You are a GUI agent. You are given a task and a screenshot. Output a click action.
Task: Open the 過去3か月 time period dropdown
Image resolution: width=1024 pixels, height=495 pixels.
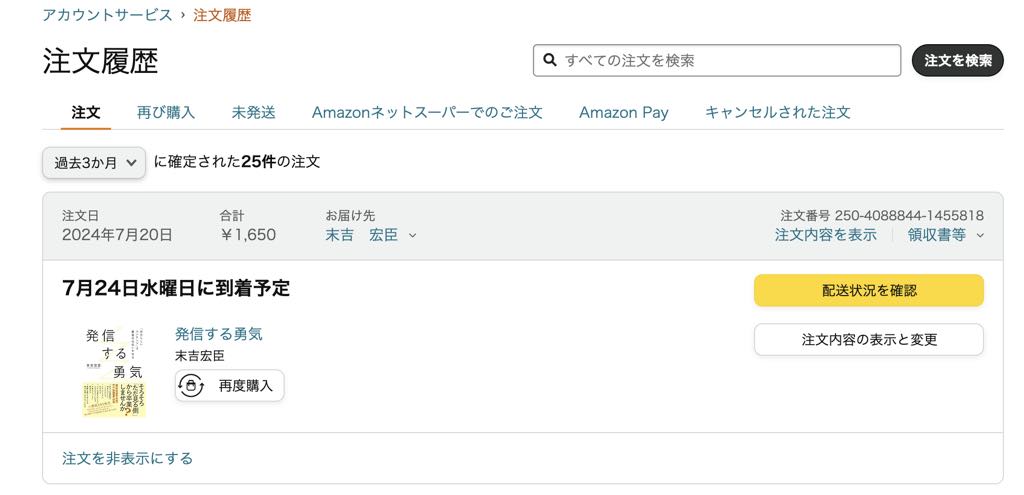click(94, 163)
